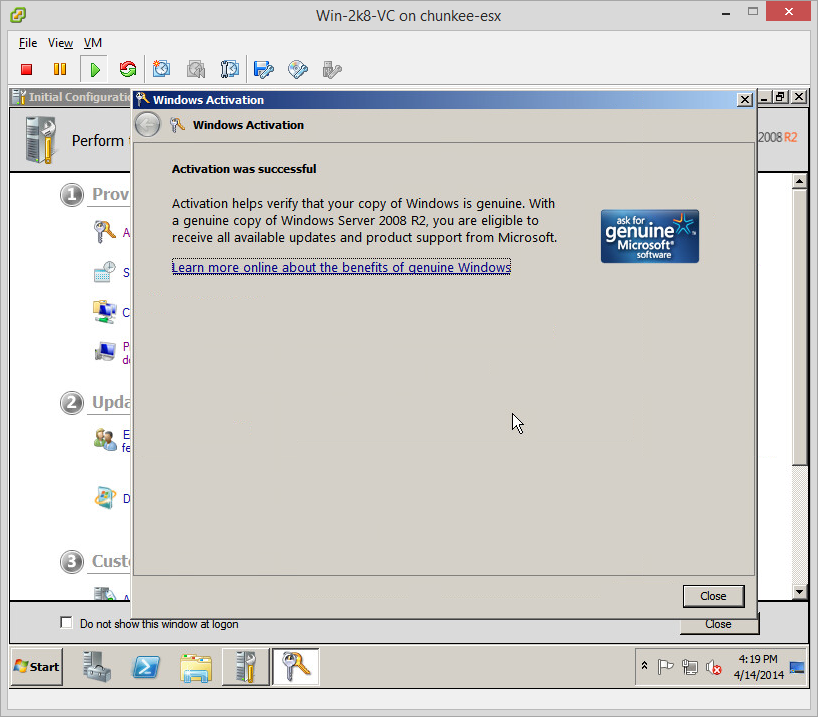Show hidden system tray icons
The width and height of the screenshot is (818, 717).
(645, 666)
